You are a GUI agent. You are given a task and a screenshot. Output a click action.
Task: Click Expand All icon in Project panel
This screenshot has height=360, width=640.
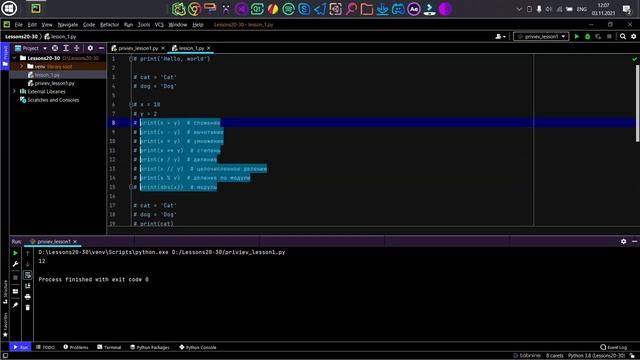point(66,48)
